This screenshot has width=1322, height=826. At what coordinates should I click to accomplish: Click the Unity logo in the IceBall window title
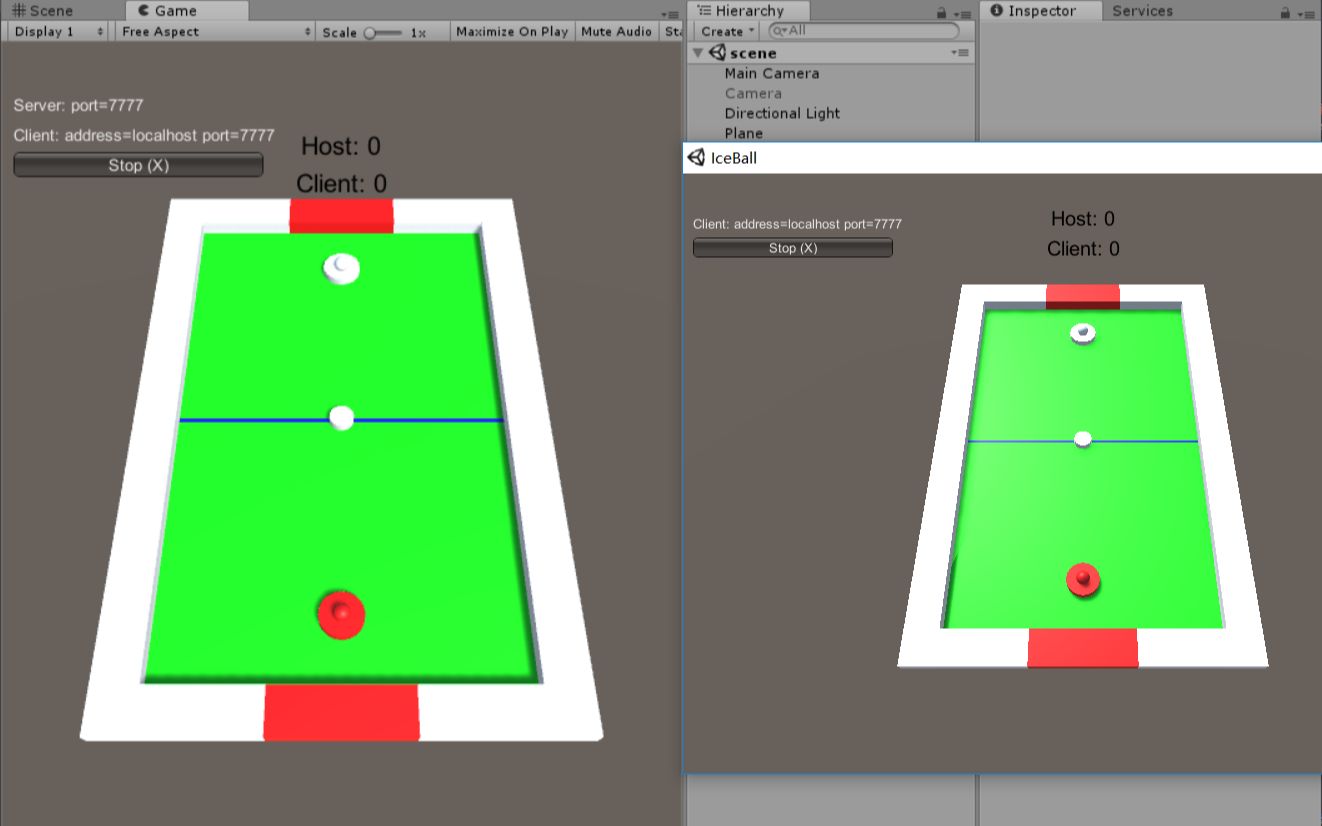pos(695,157)
